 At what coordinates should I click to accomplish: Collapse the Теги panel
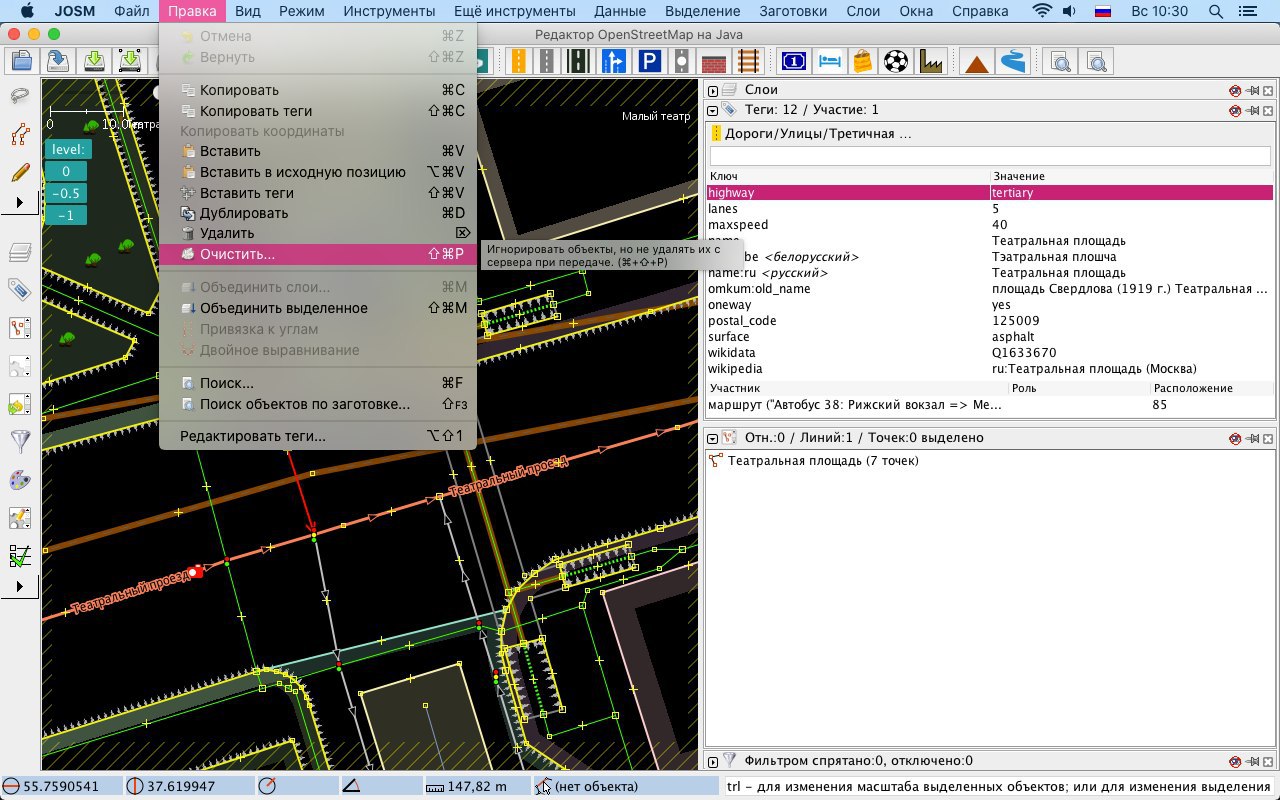(713, 111)
